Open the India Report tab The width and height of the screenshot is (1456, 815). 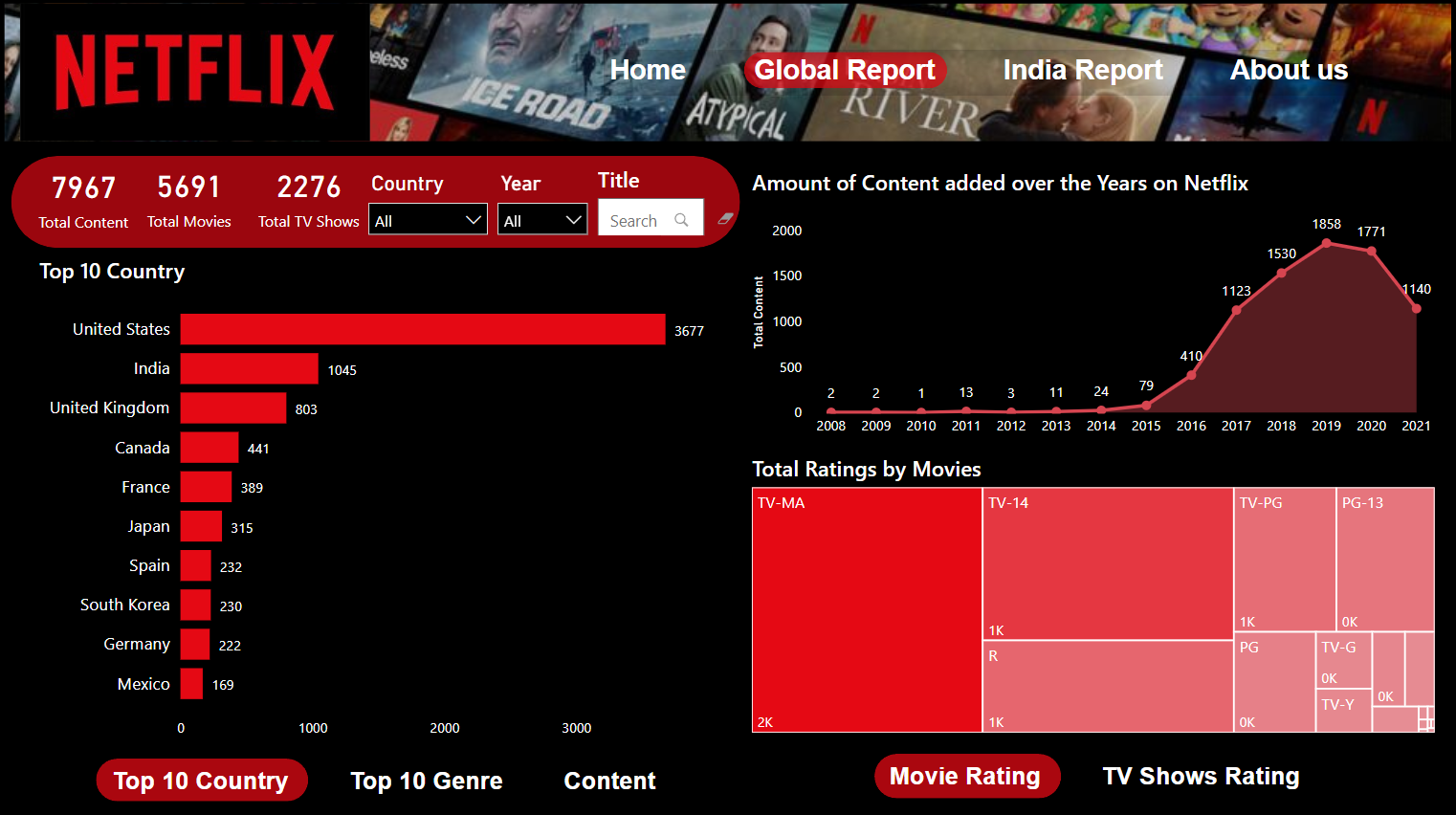(1083, 70)
